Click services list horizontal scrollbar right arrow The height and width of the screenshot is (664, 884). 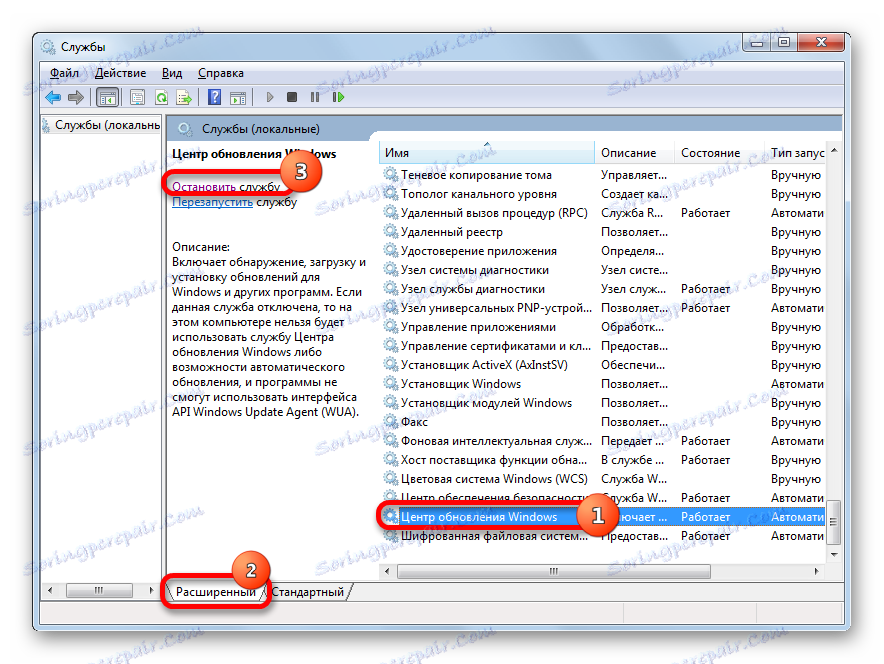[816, 571]
